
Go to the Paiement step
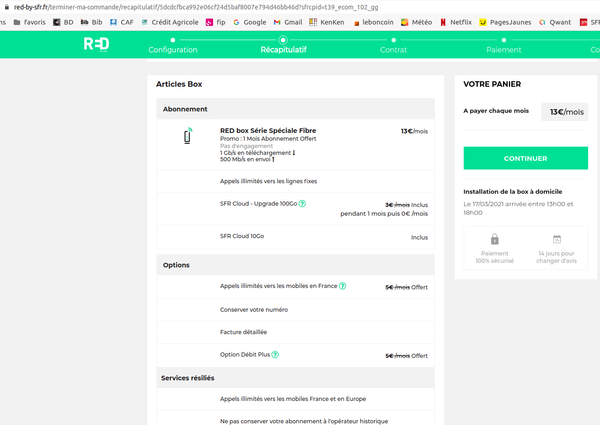pos(504,46)
